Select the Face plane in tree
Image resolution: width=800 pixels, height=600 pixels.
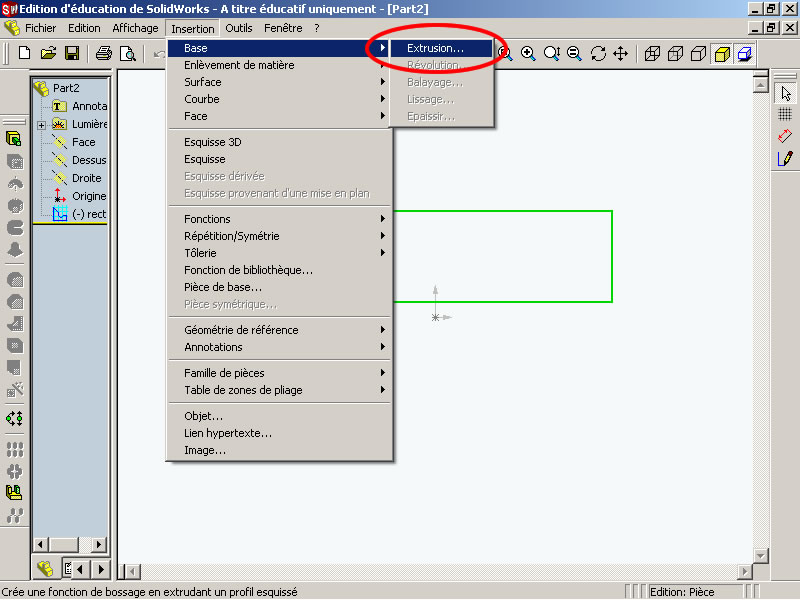tap(74, 142)
